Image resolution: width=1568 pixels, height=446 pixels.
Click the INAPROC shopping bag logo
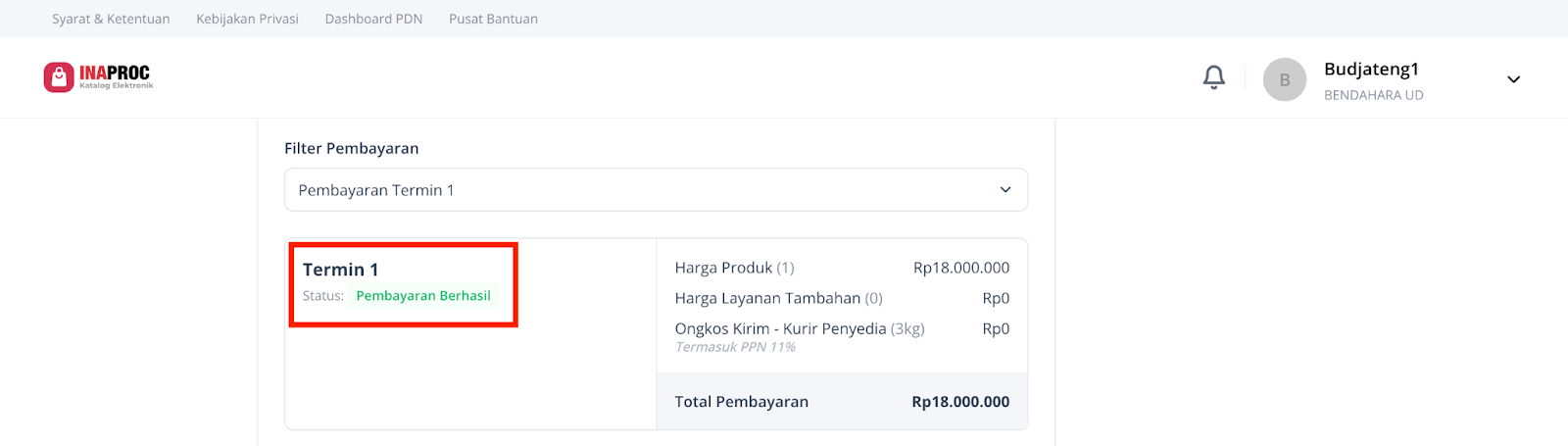click(59, 77)
